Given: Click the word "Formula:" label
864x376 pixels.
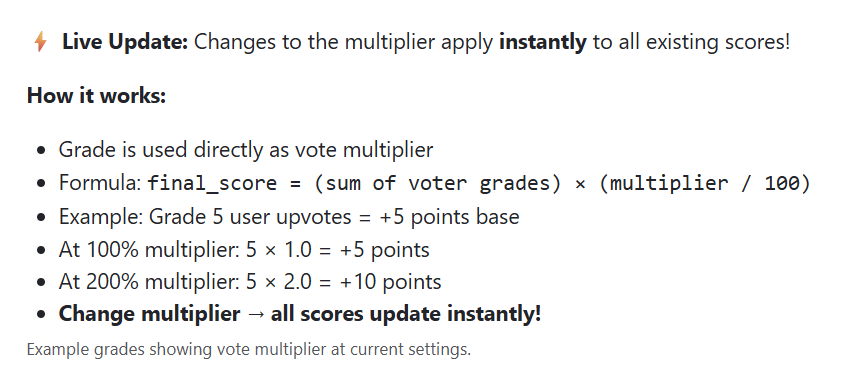Looking at the screenshot, I should 100,184.
